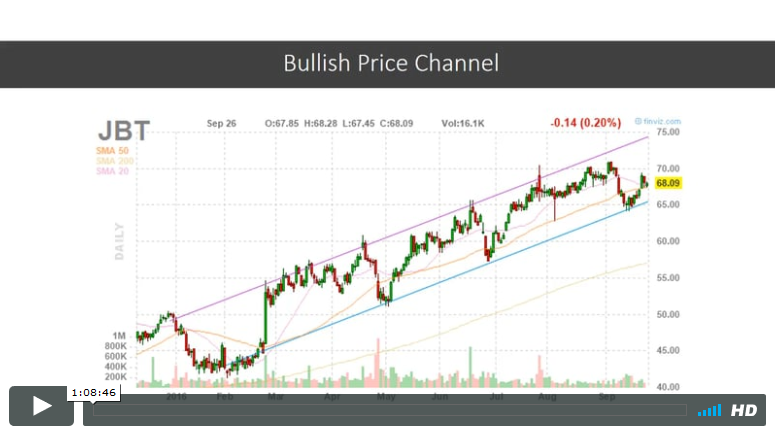The height and width of the screenshot is (436, 775).
Task: Click the Vol:16.1K volume readout
Action: point(463,123)
